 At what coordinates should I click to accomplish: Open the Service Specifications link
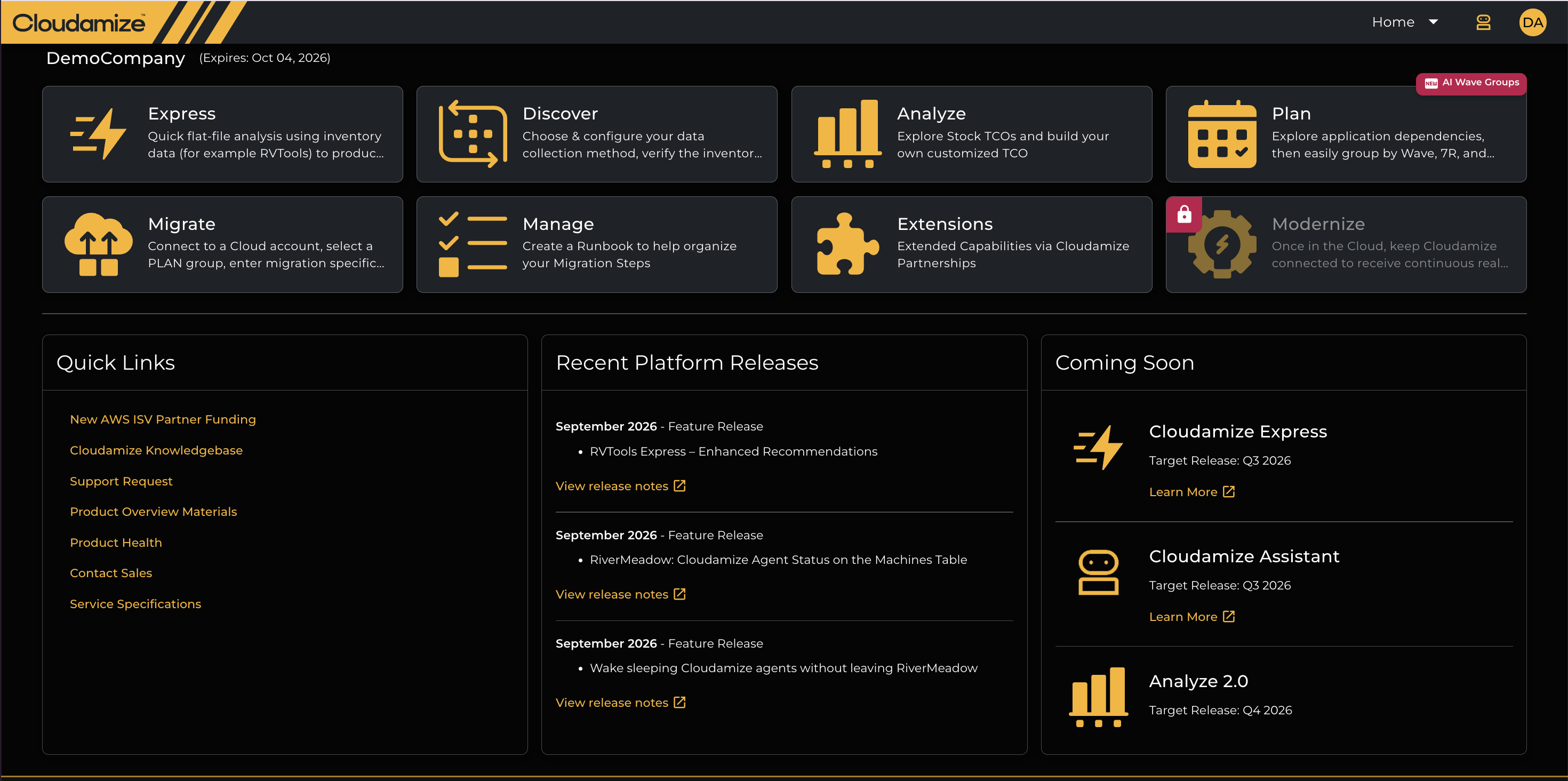click(x=135, y=604)
